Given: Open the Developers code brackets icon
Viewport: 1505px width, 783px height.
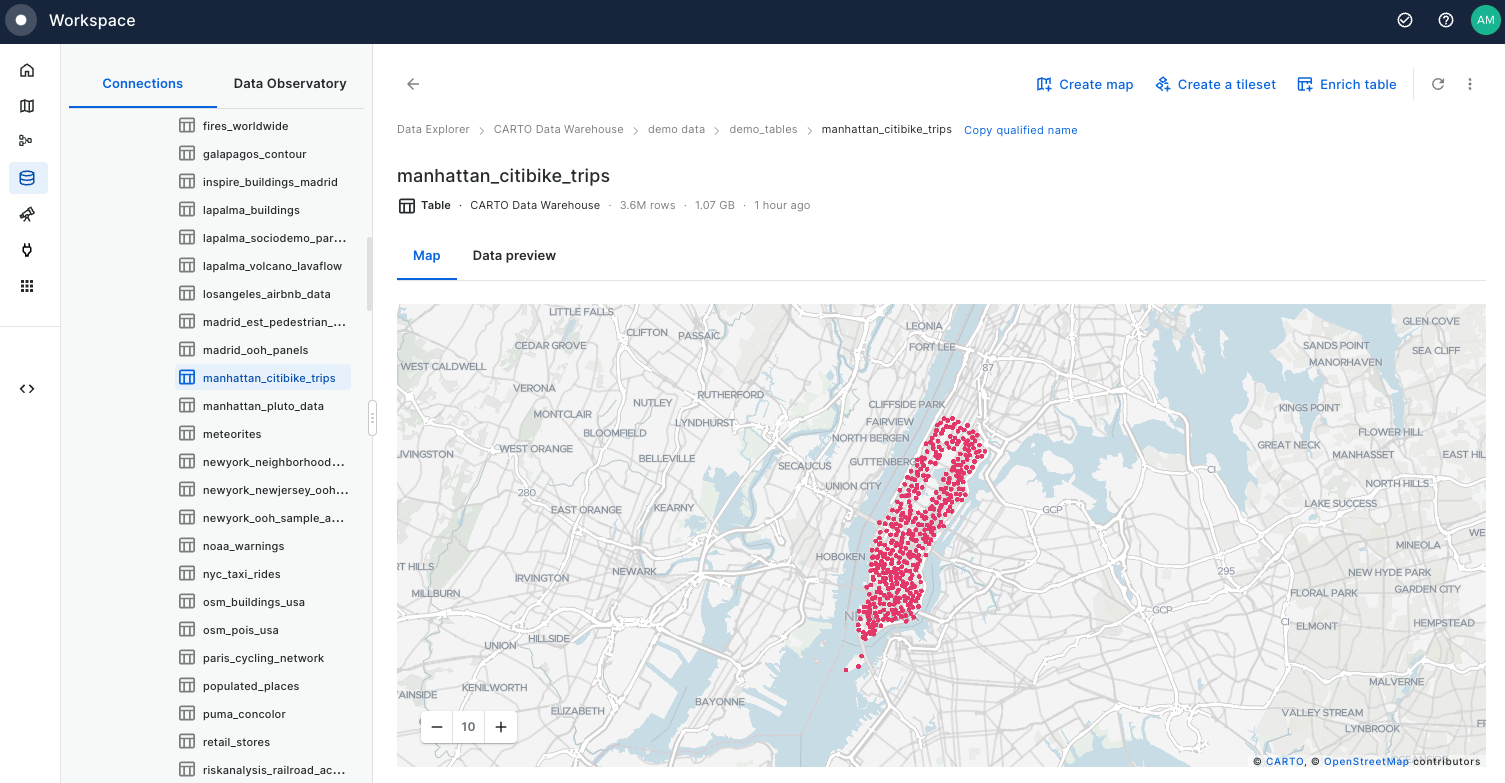Looking at the screenshot, I should pyautogui.click(x=27, y=389).
